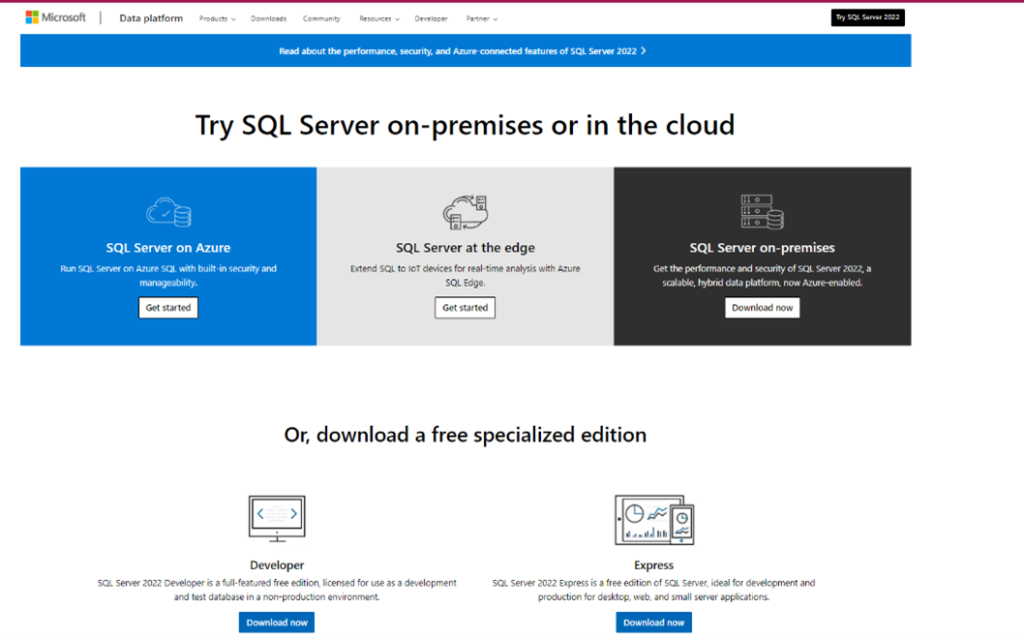Click the SQL Server on Azure heading

[168, 248]
